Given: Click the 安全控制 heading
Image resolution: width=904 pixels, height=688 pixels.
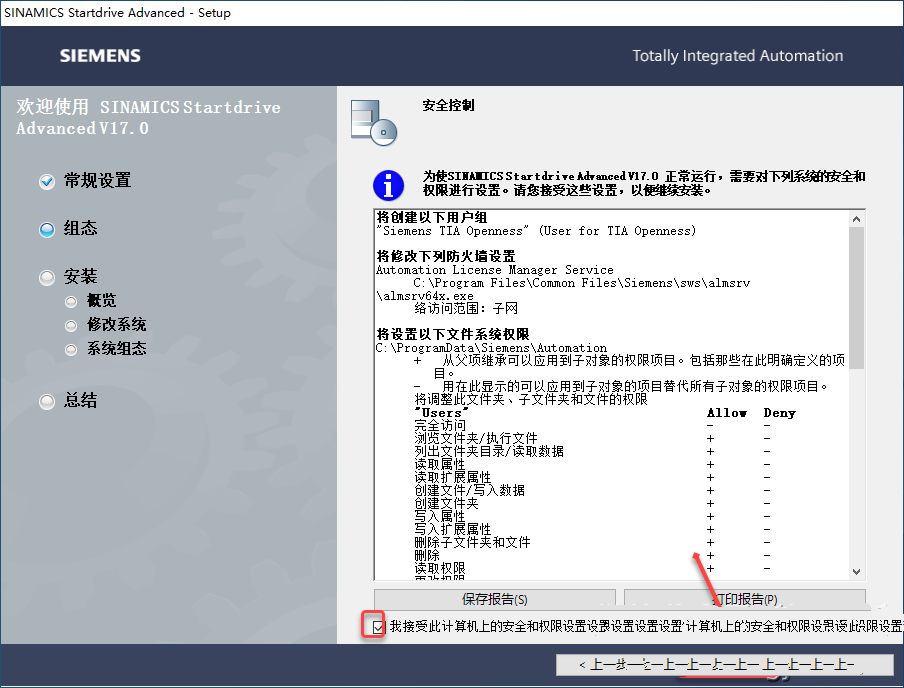Looking at the screenshot, I should pyautogui.click(x=449, y=105).
